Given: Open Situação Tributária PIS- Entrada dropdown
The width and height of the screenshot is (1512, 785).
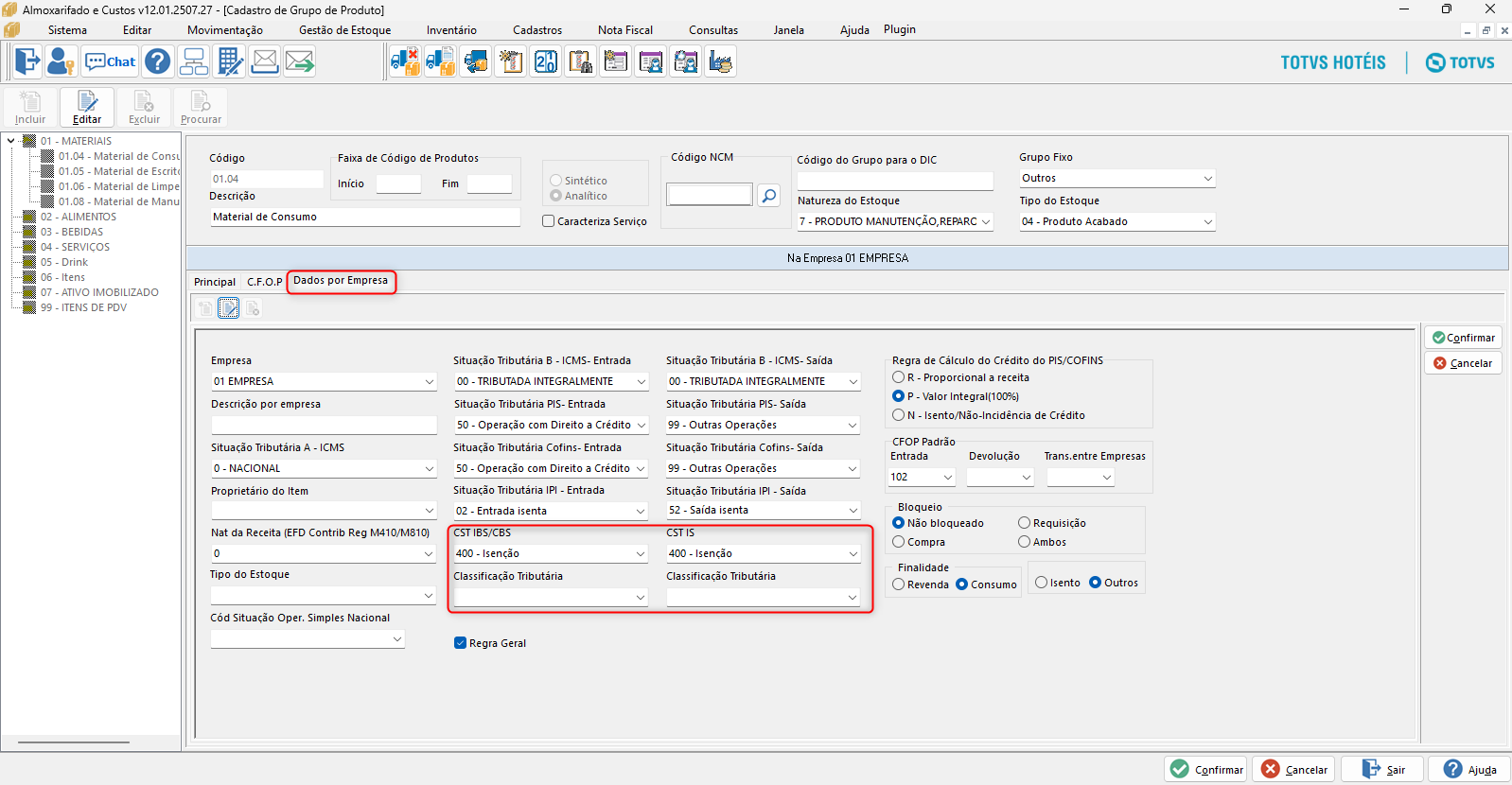Looking at the screenshot, I should 551,425.
